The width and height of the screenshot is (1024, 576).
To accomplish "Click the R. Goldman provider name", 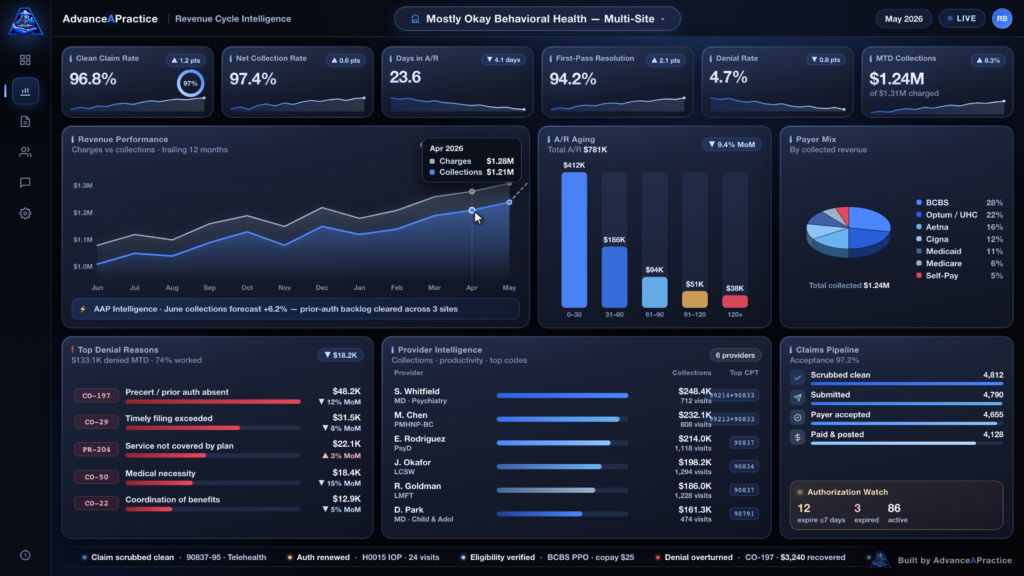I will tap(417, 486).
